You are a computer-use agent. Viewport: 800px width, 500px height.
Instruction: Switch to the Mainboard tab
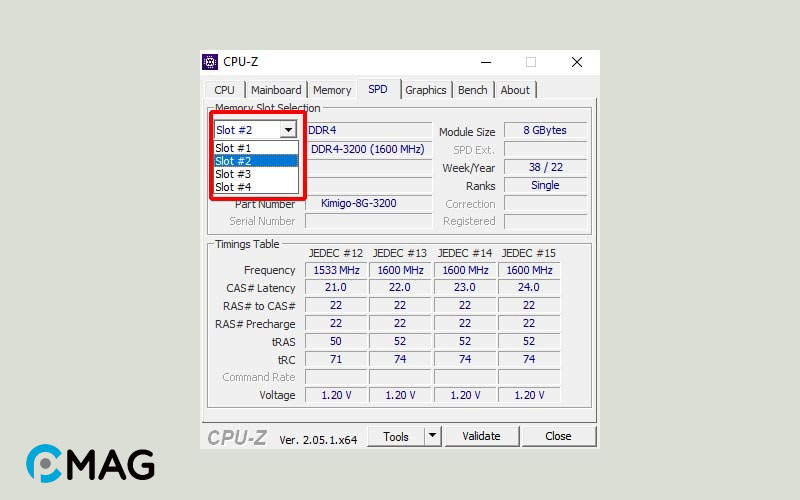[276, 90]
